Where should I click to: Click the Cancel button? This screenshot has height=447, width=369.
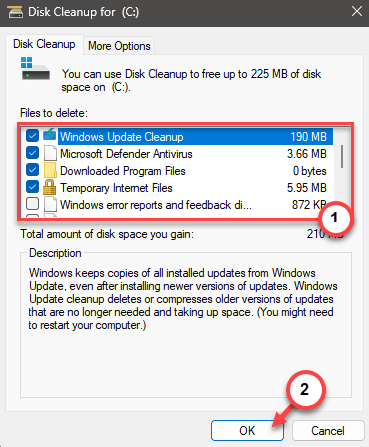(328, 431)
